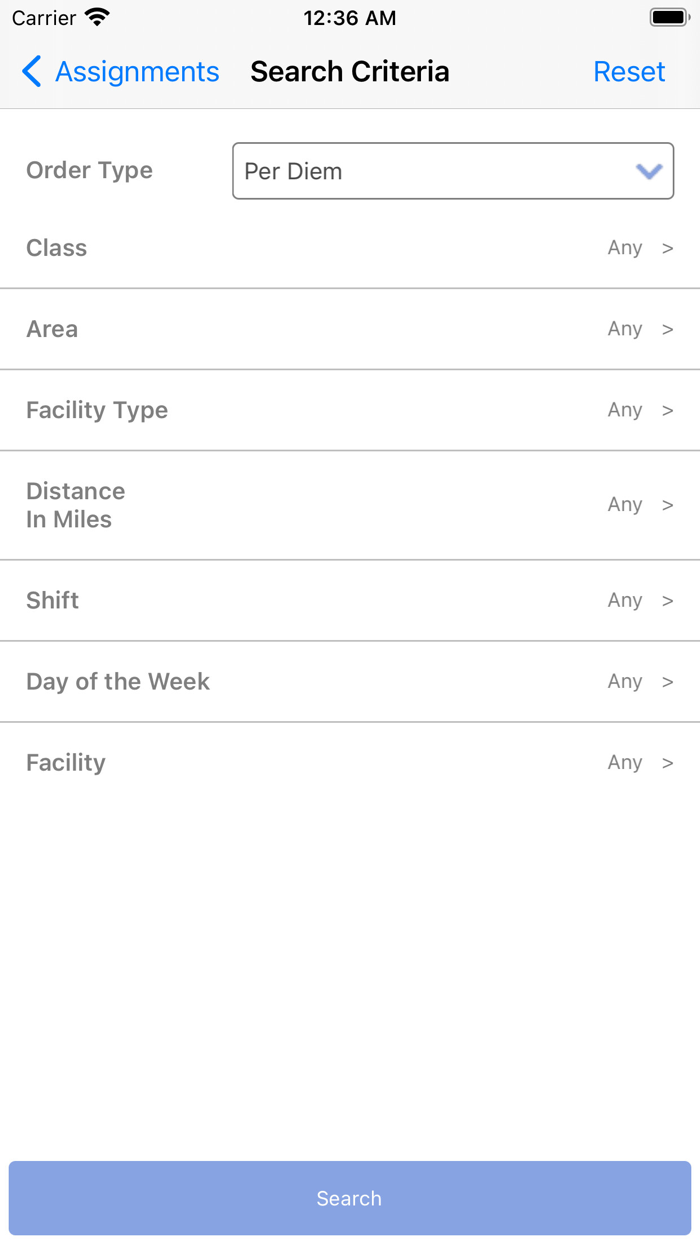Viewport: 700px width, 1244px height.
Task: Tap the Facility Type row arrow
Action: tap(668, 411)
